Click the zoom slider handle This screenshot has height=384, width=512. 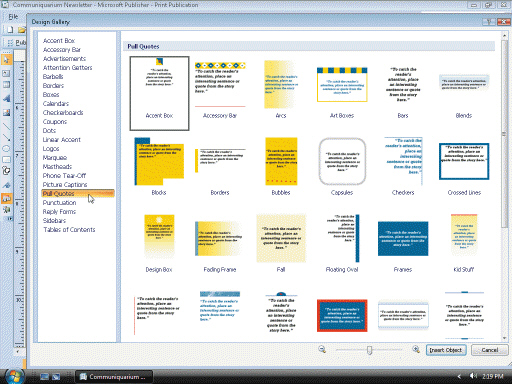369,350
